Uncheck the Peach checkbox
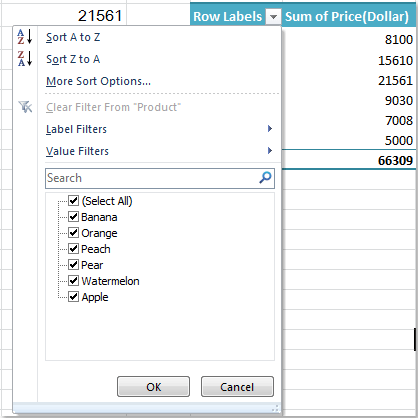 (x=73, y=249)
